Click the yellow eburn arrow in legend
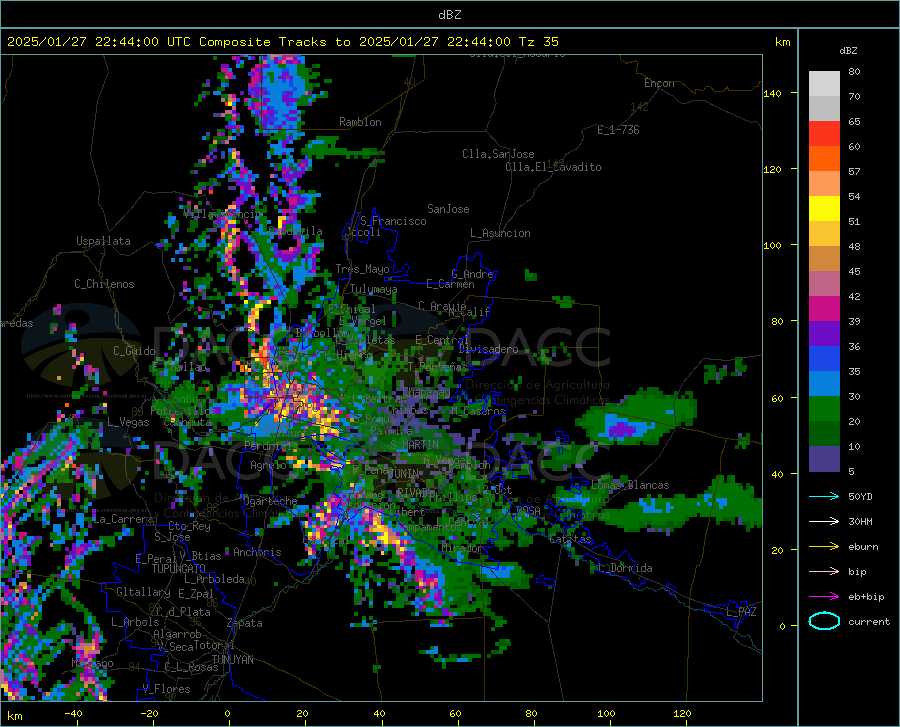 (824, 547)
